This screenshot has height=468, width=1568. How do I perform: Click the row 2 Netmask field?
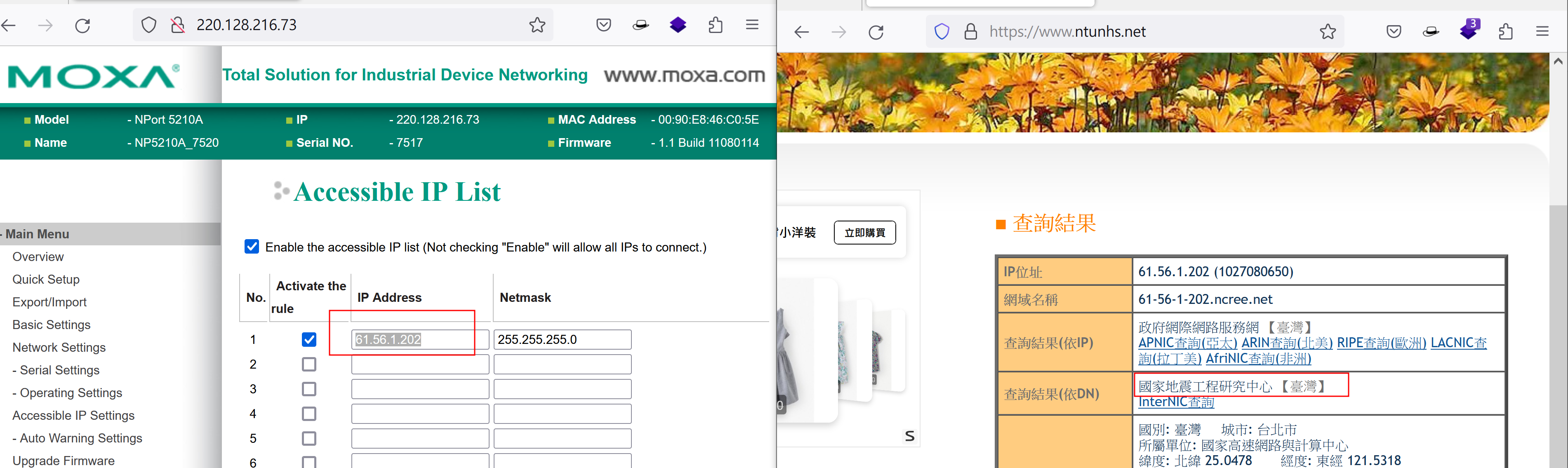coord(563,365)
